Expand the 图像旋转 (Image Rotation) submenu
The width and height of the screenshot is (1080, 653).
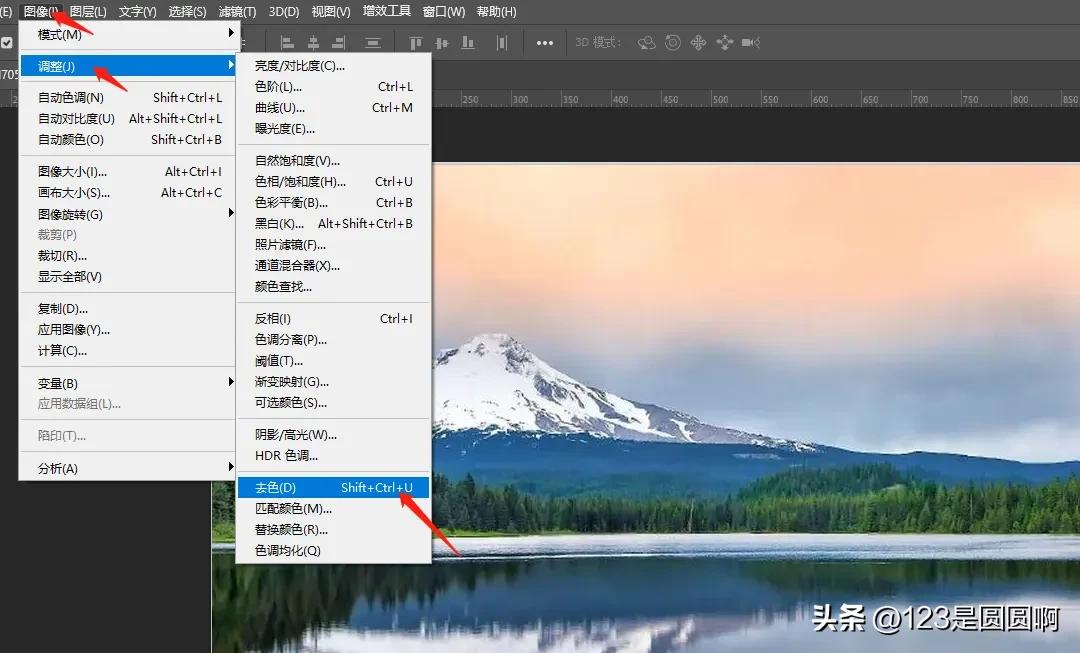[x=68, y=213]
